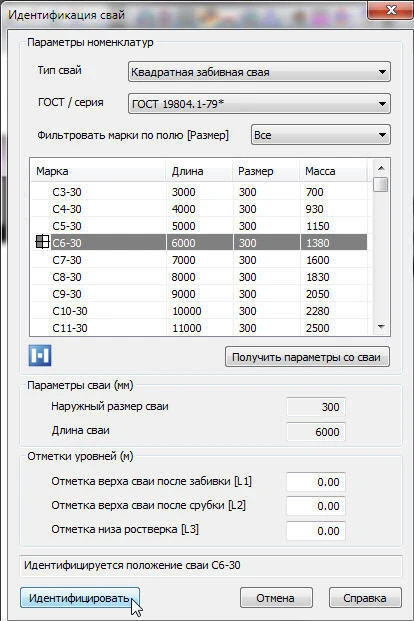
Task: Open help with the Справка button
Action: point(365,598)
